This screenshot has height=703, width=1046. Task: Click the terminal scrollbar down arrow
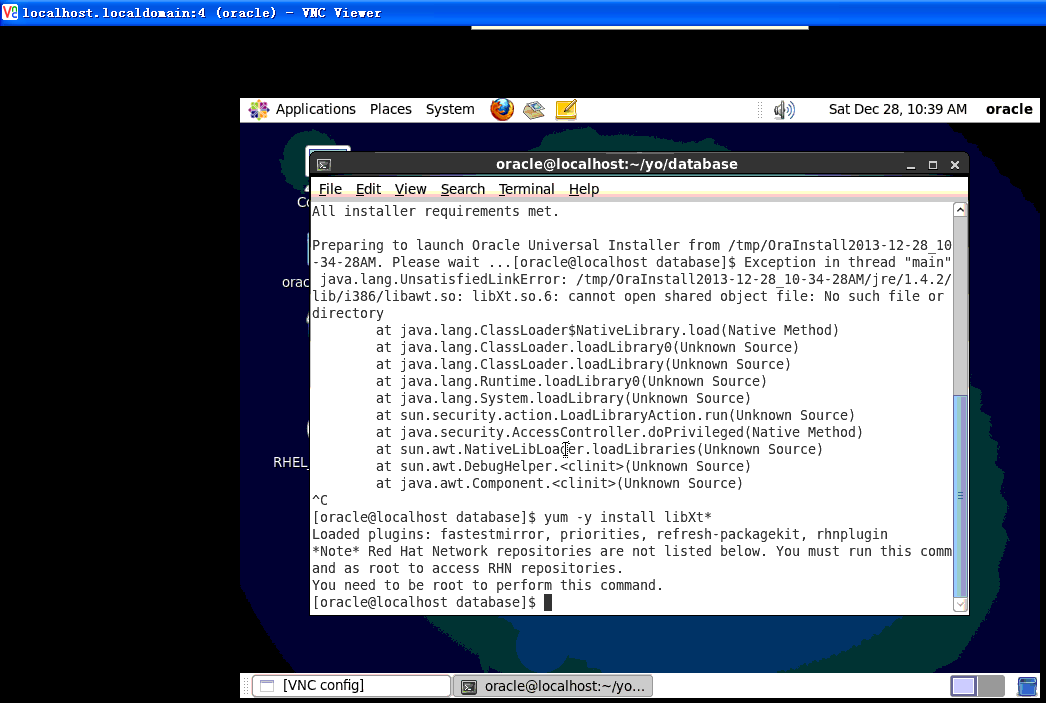tap(960, 605)
